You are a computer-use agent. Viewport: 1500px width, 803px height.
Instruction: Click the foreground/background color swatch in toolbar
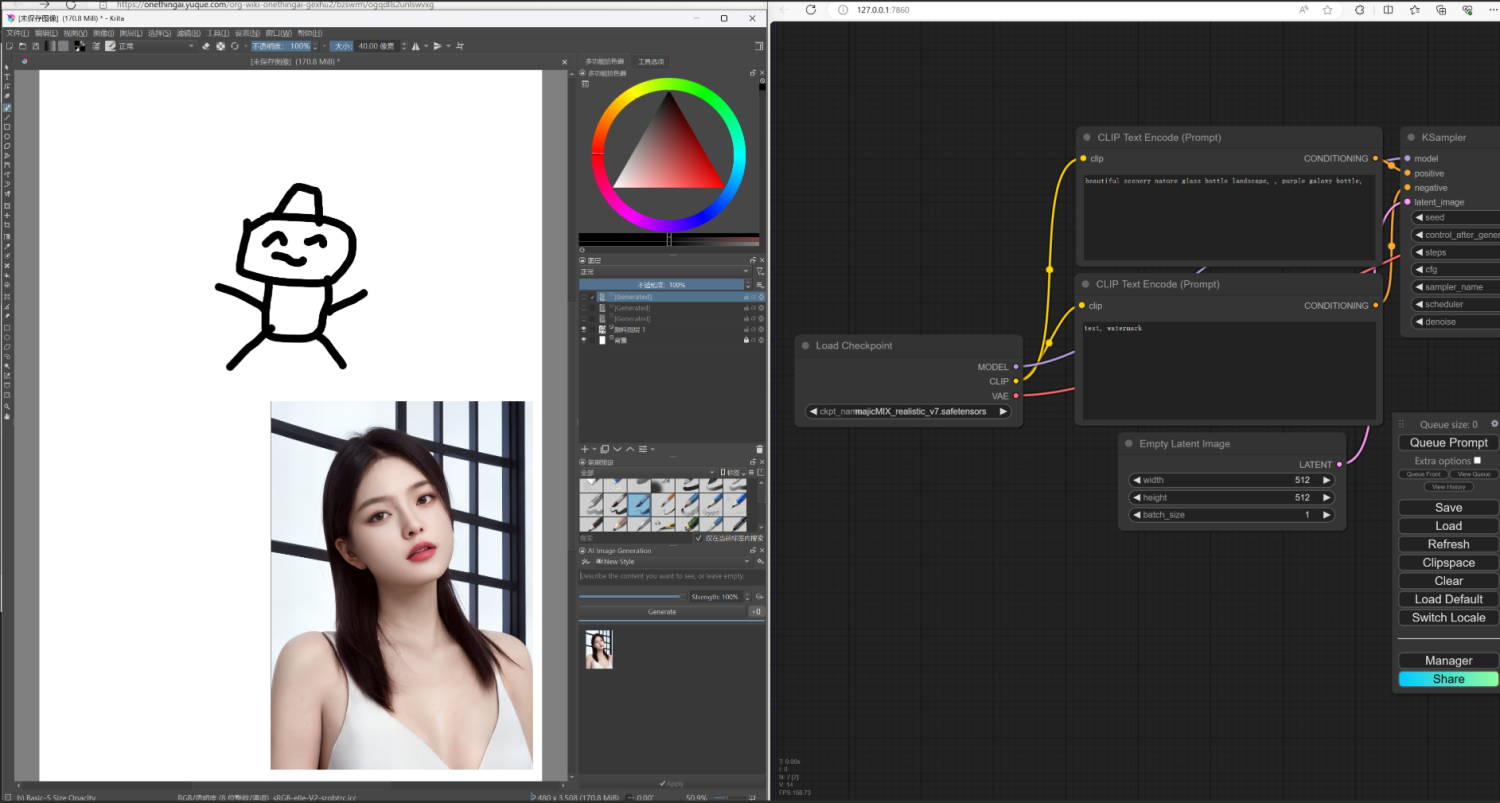point(79,46)
